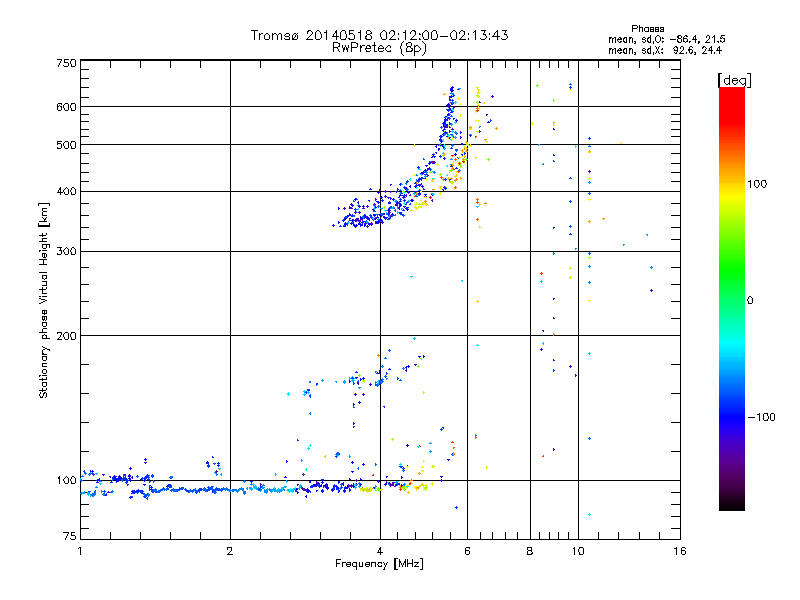Click the x-axis label '16'
Viewport: 800px width, 600px height.
pos(680,551)
